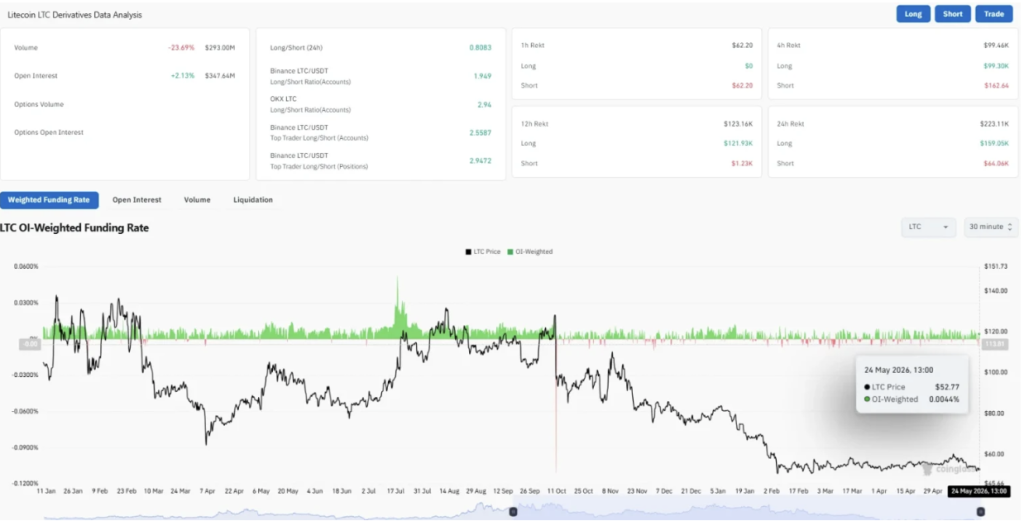Image resolution: width=1024 pixels, height=521 pixels.
Task: Click the Long/Short (24h) value 0.8083
Action: coord(480,48)
